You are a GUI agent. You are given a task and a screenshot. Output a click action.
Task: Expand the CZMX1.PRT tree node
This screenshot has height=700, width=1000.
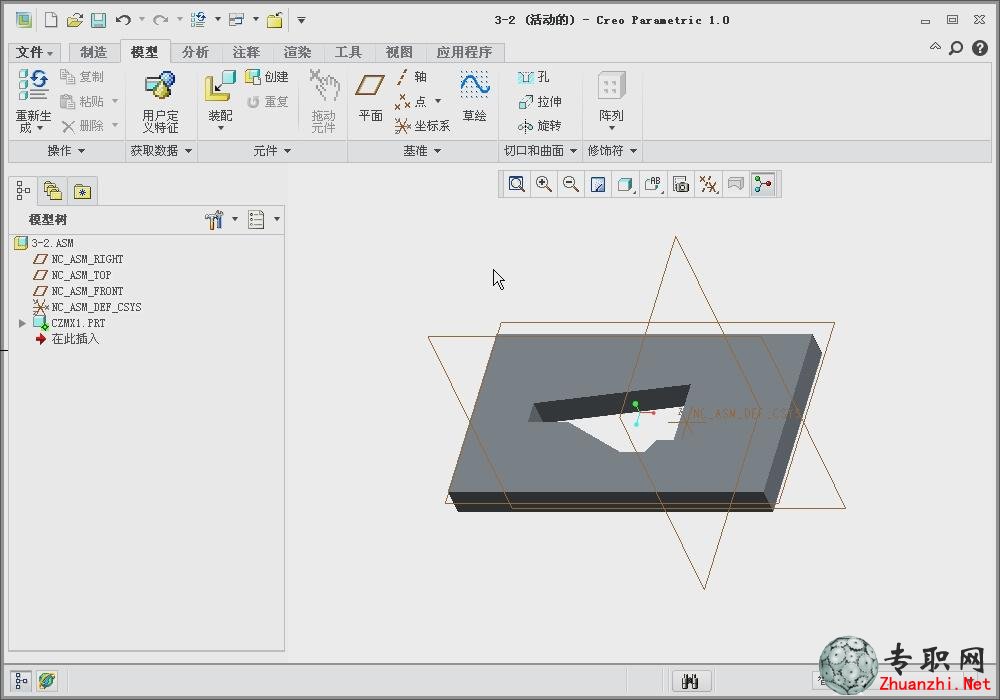(x=22, y=324)
